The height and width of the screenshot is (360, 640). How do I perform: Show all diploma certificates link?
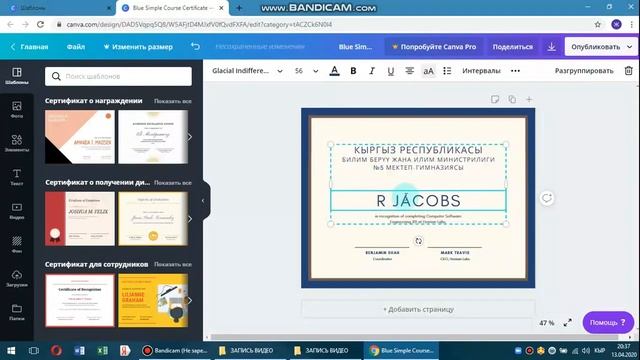(x=173, y=182)
